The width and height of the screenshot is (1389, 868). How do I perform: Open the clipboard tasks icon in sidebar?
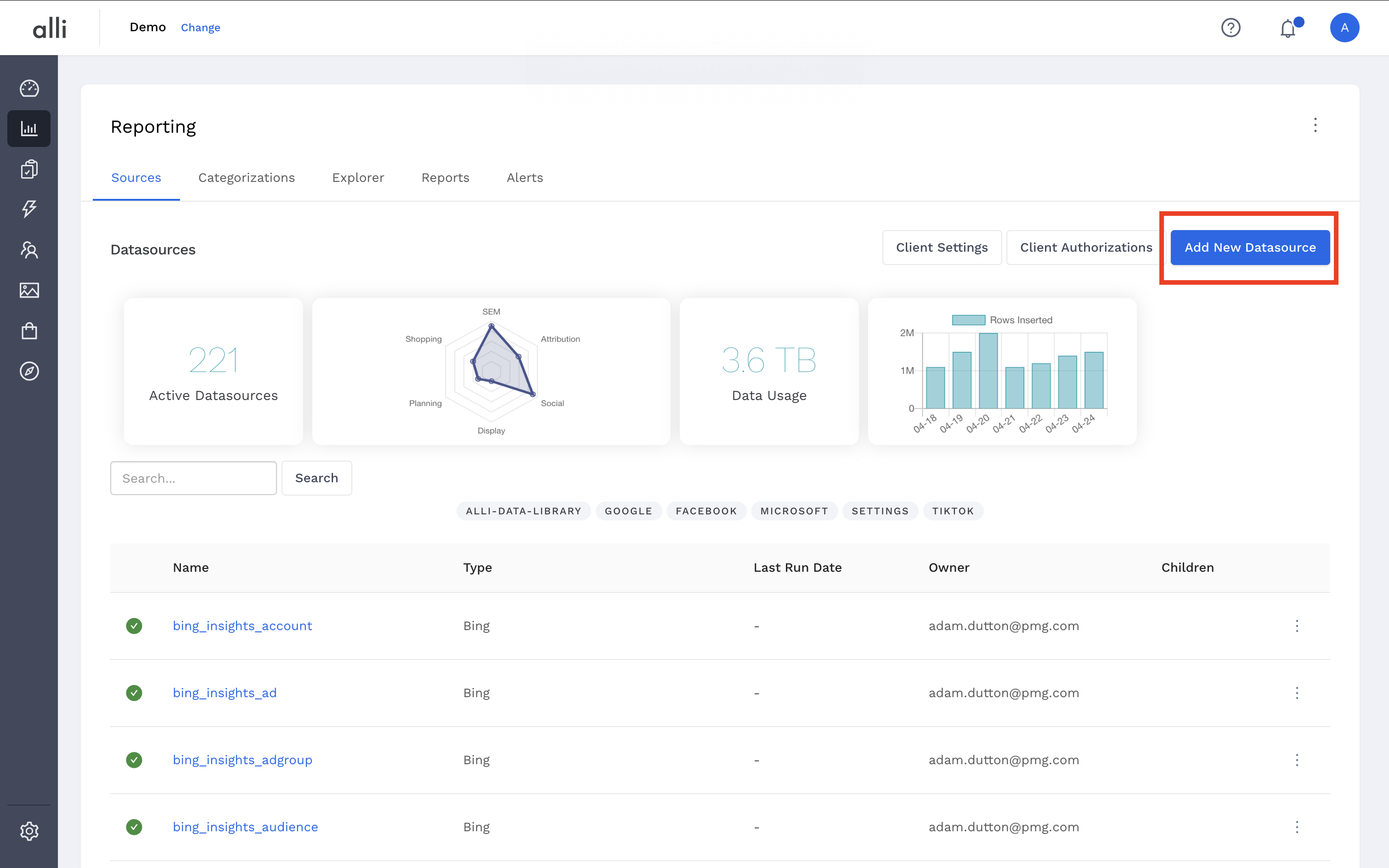[x=28, y=168]
